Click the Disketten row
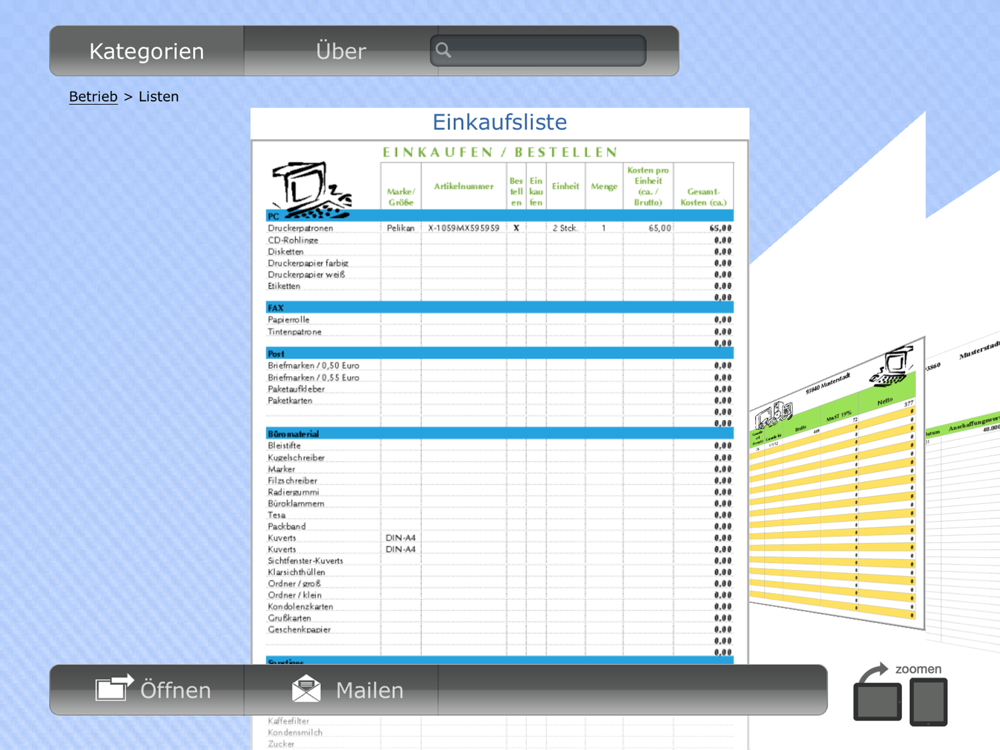 point(499,251)
